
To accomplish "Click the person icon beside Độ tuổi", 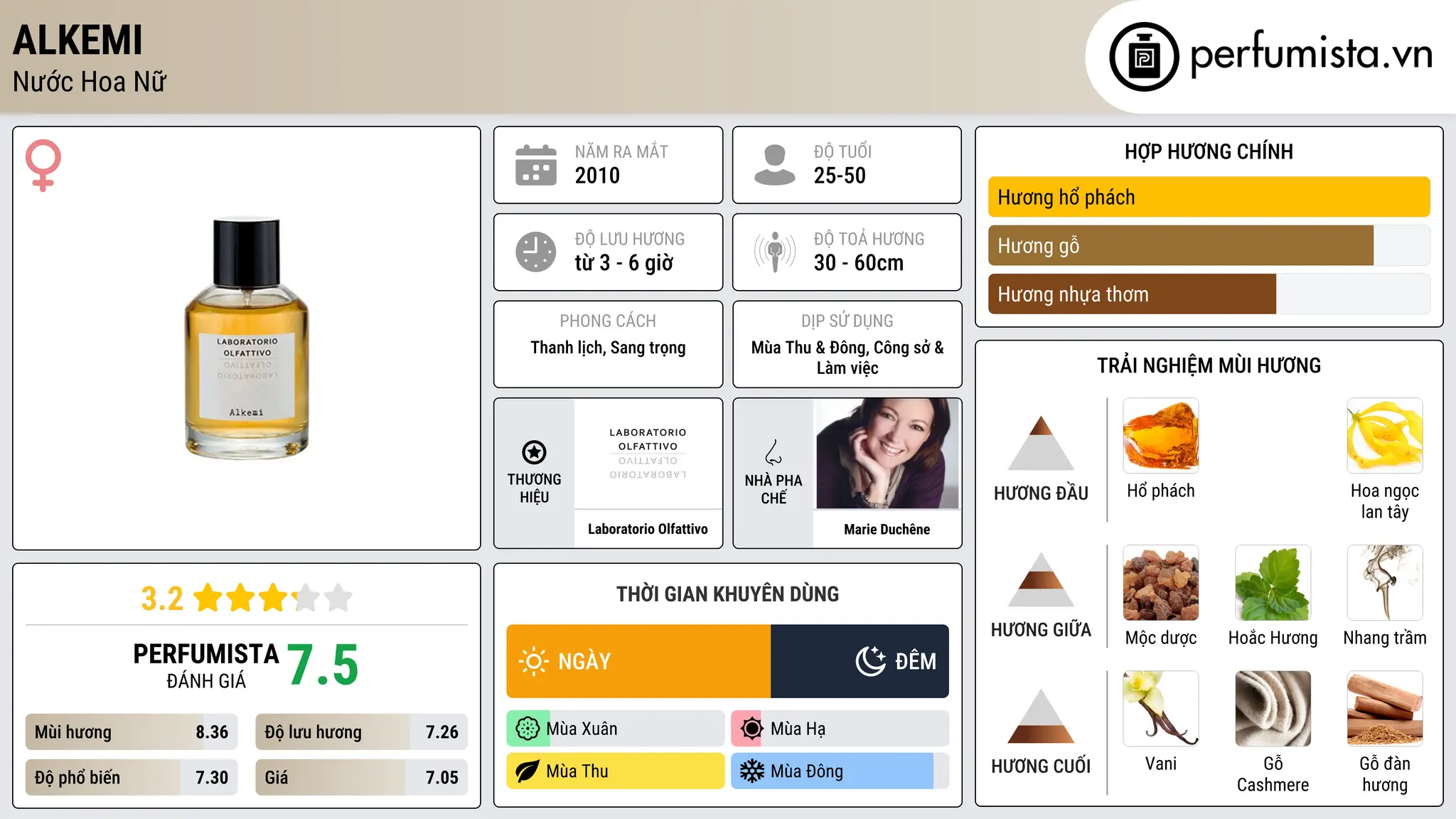I will [775, 165].
